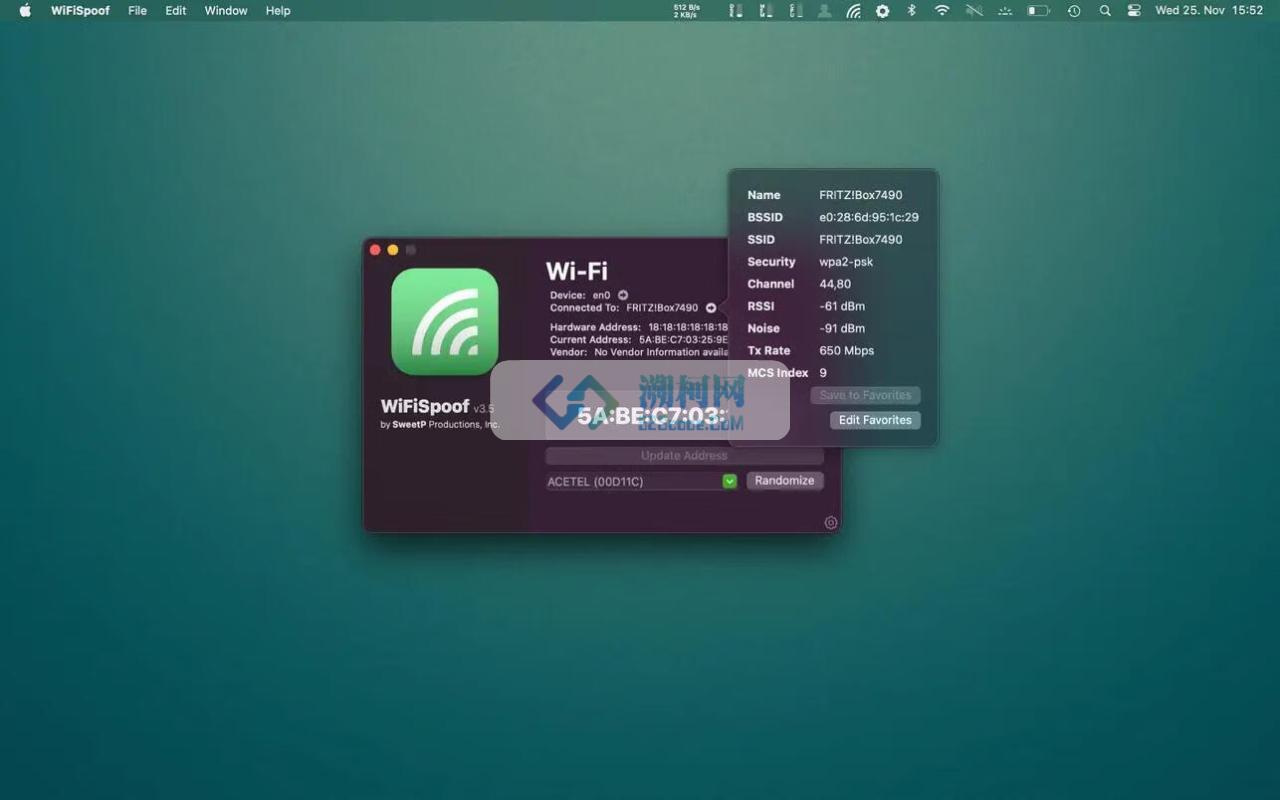The width and height of the screenshot is (1280, 800).
Task: Click the BSSID value e0:28:6d:95:1c:29
Action: 869,217
